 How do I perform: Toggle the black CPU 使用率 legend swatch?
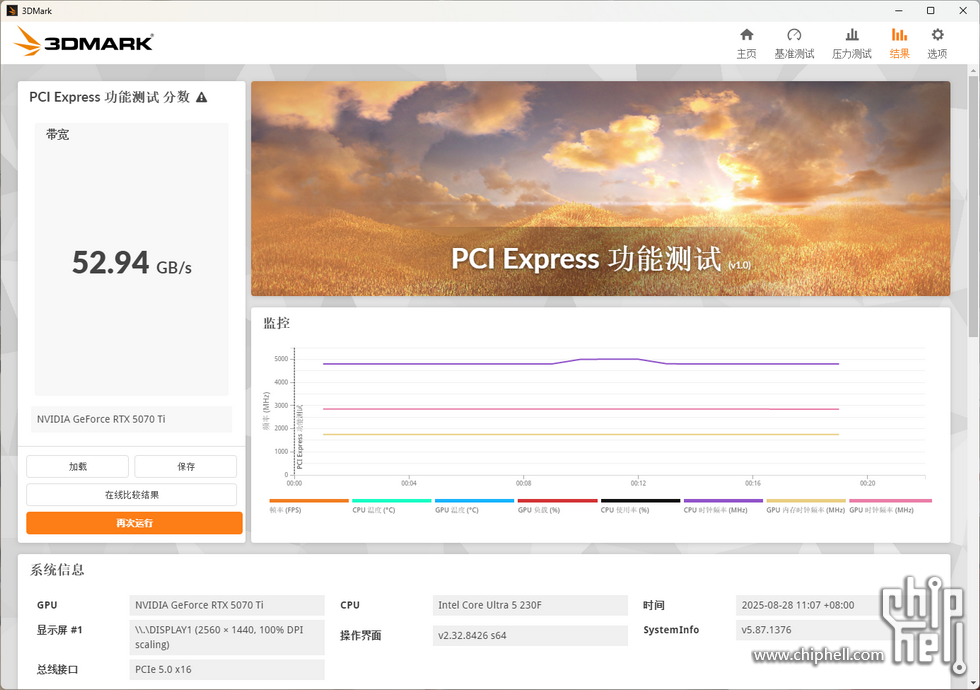640,501
